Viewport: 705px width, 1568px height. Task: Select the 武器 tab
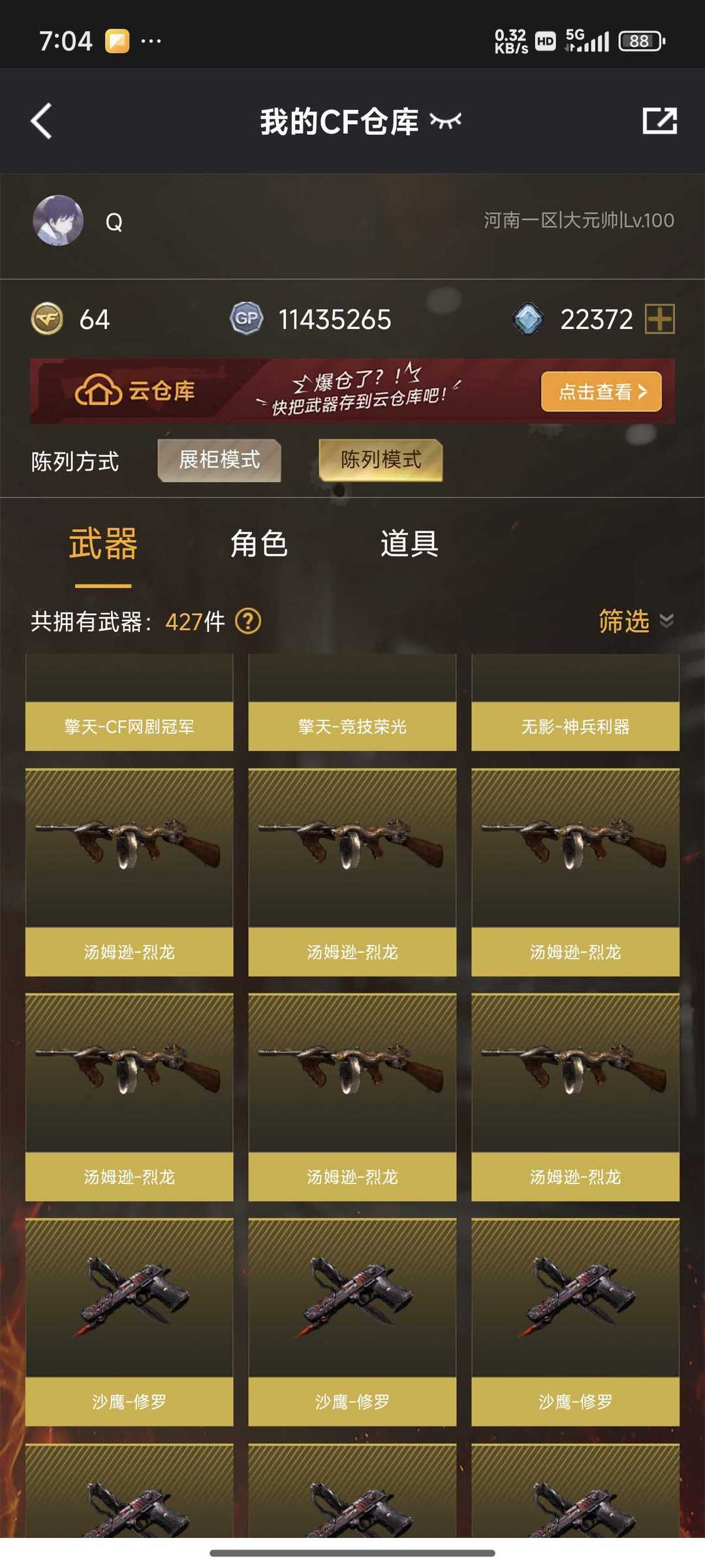(103, 544)
